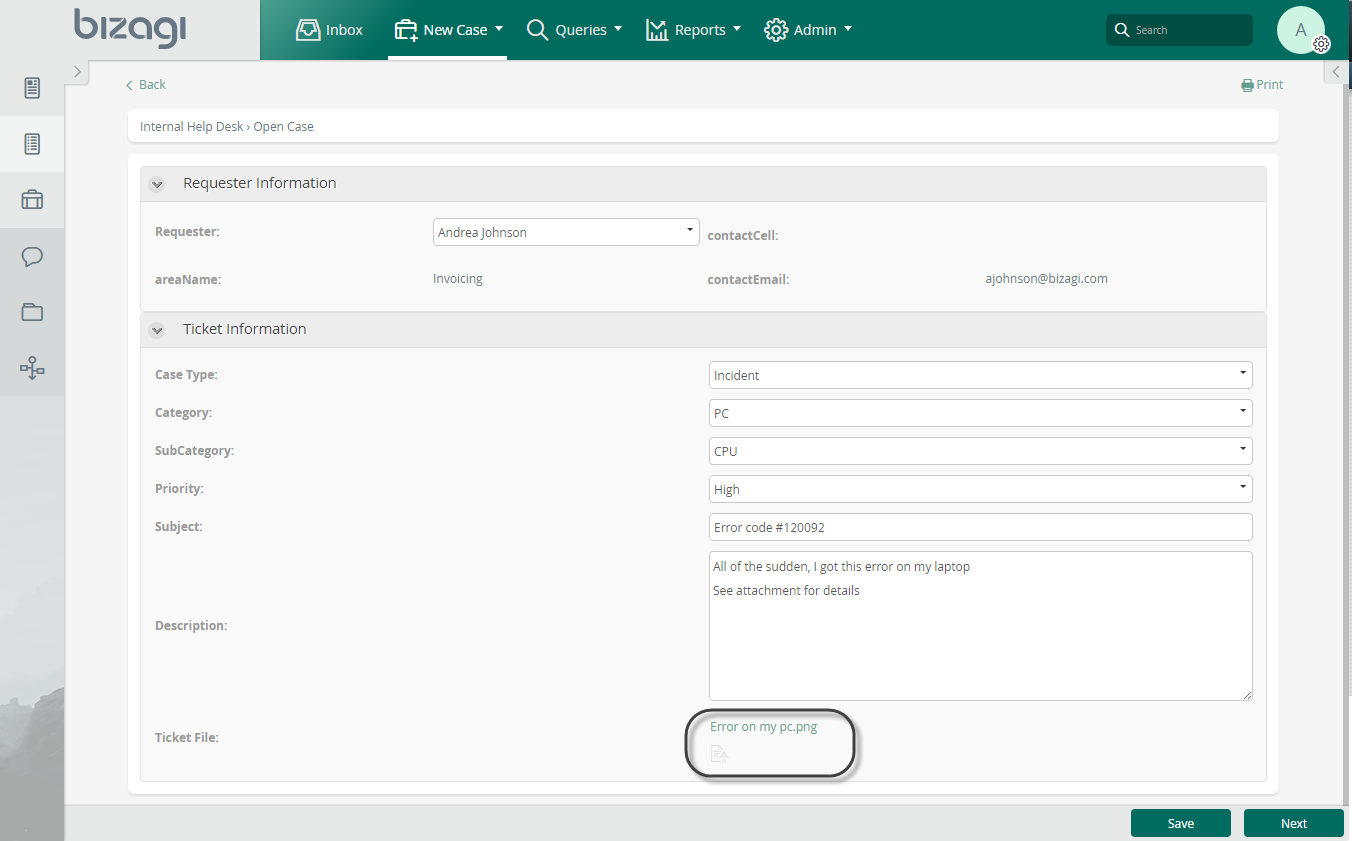Click the New Case briefcase icon
Viewport: 1352px width, 841px height.
pos(405,30)
